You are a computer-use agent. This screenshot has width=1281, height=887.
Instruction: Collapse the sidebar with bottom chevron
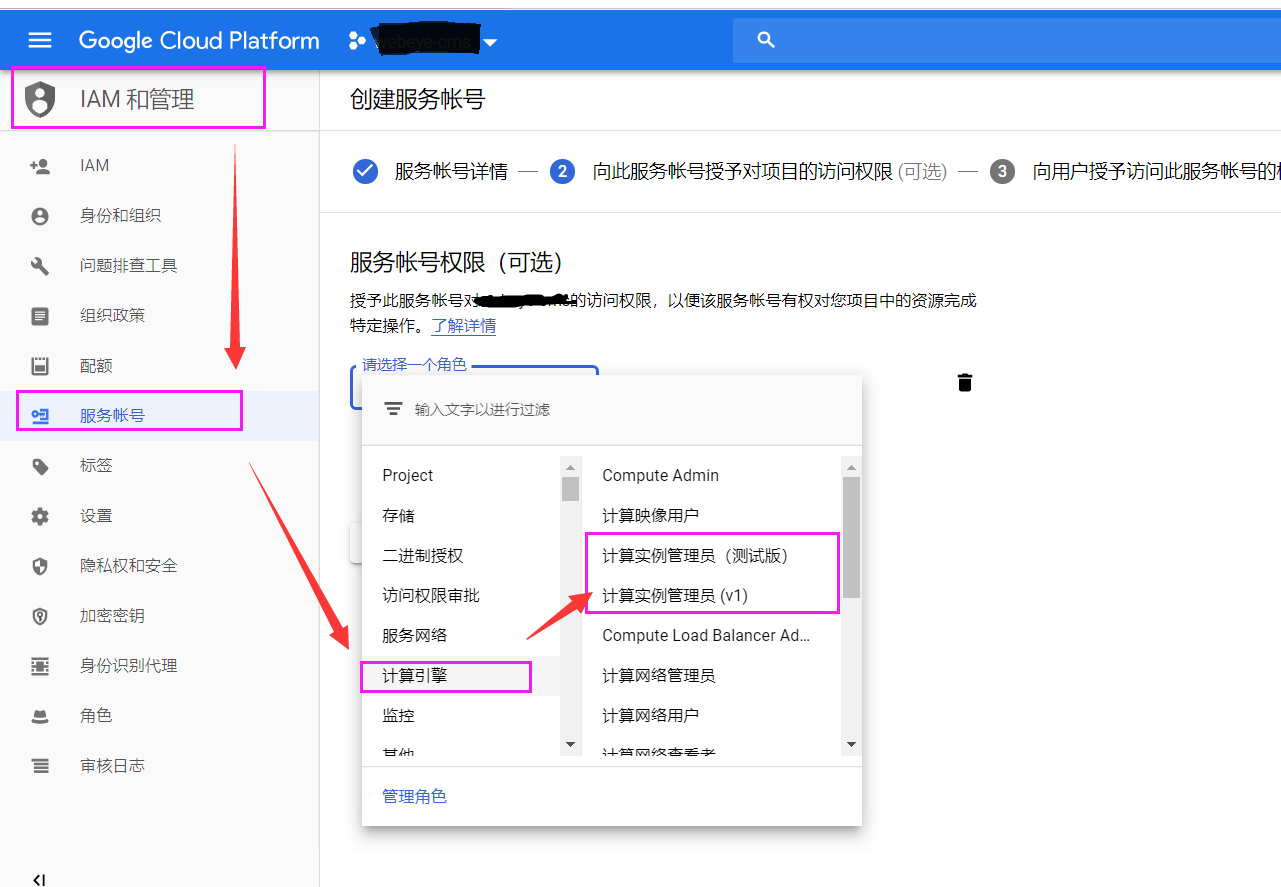tap(39, 880)
